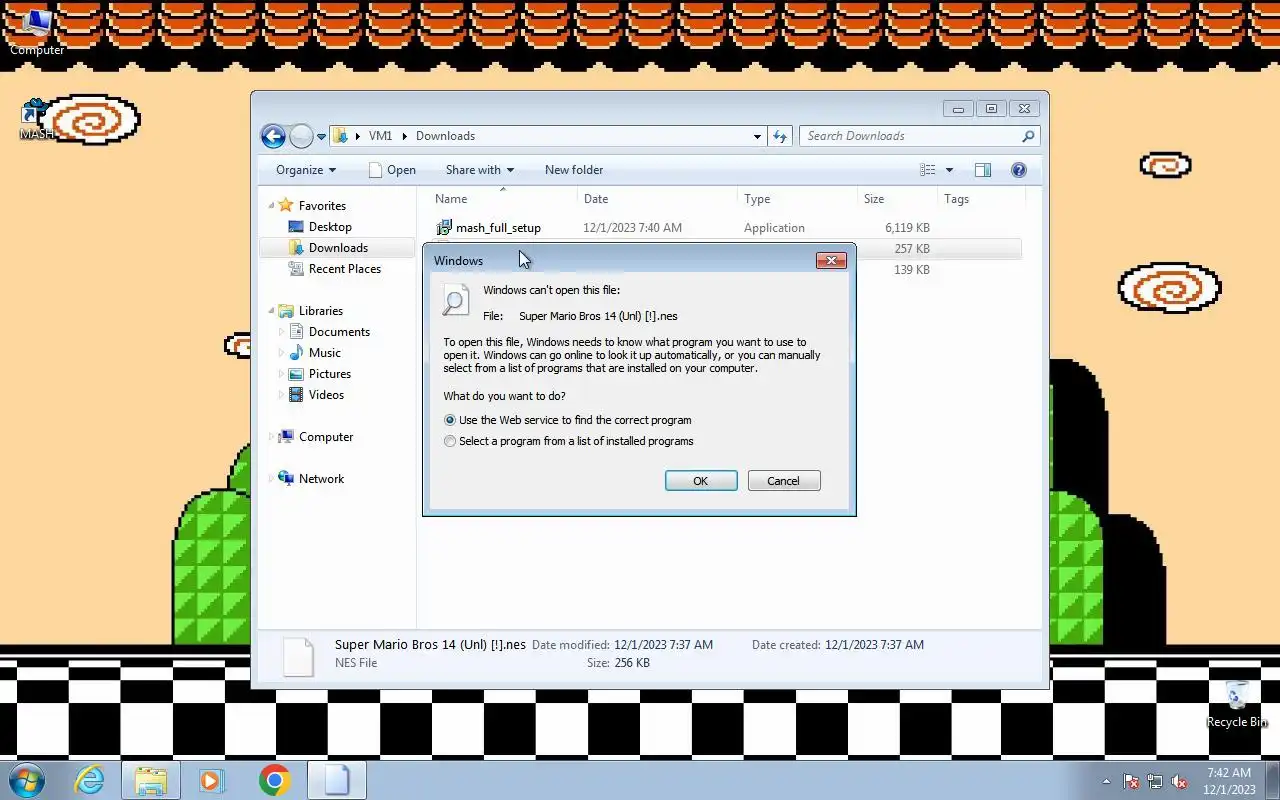The image size is (1280, 800).
Task: Open Windows Media Player from taskbar
Action: (x=212, y=780)
